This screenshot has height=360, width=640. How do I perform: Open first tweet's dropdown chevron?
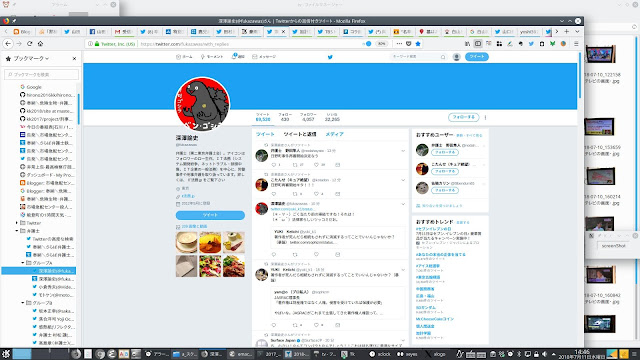(403, 151)
